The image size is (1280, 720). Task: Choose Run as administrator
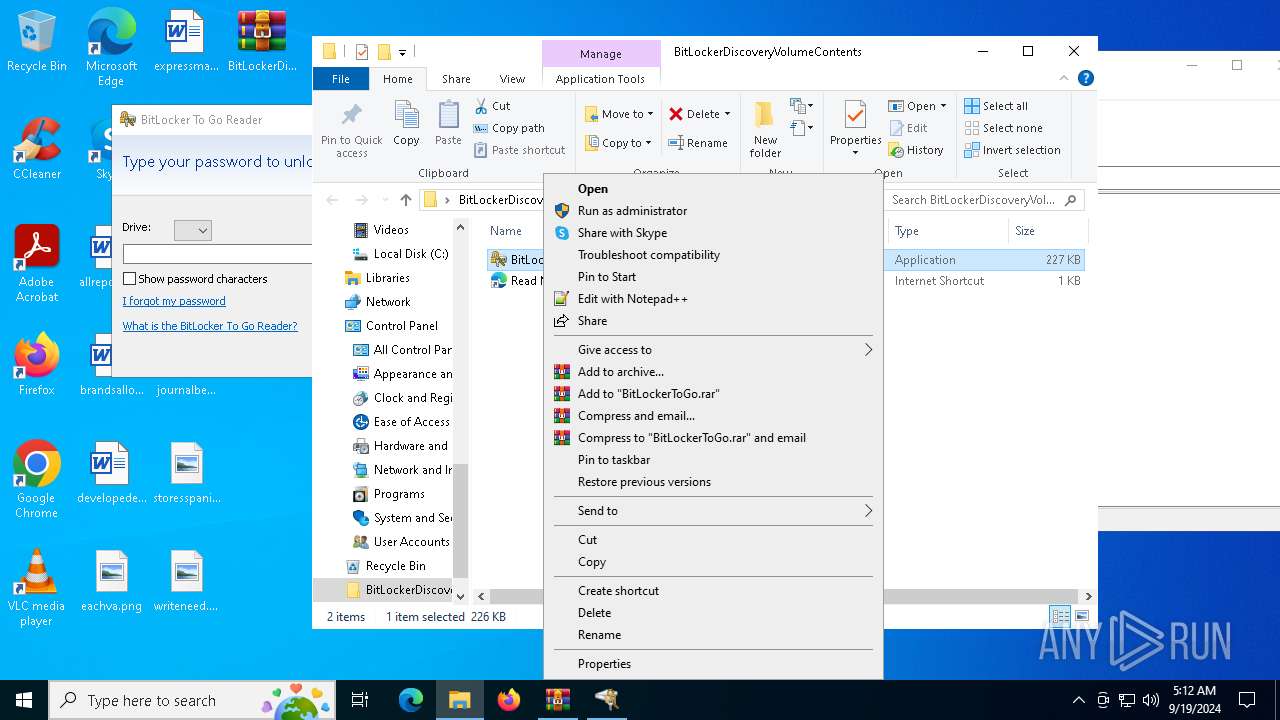coord(713,211)
